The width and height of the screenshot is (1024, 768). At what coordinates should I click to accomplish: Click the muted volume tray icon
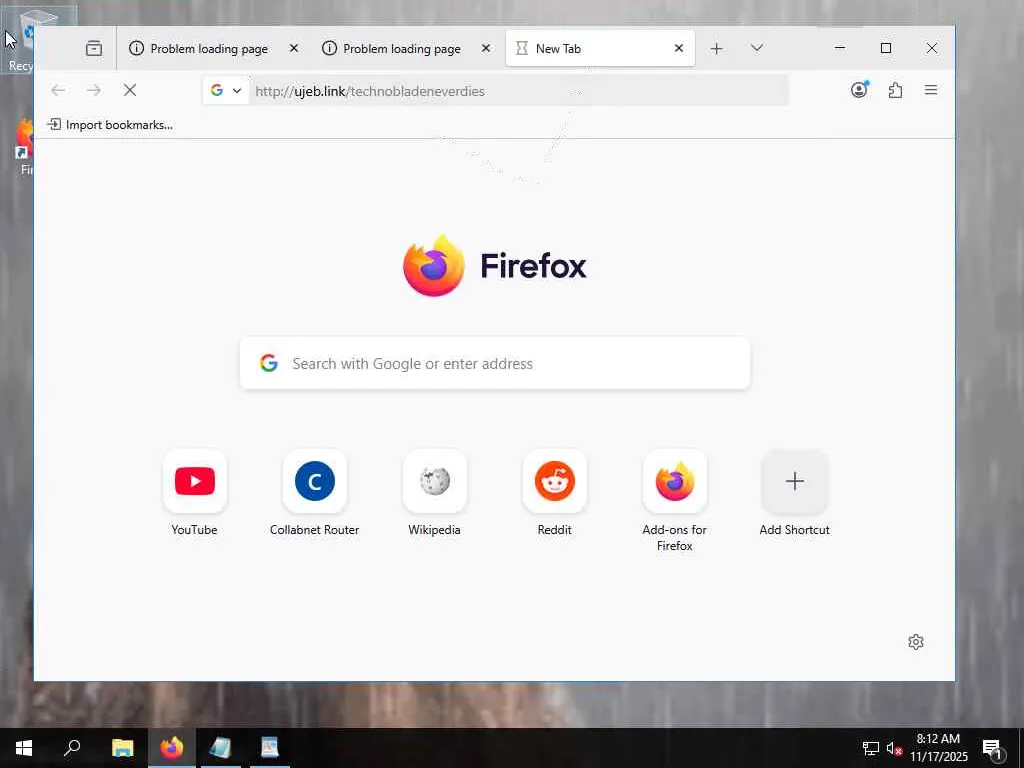point(894,748)
